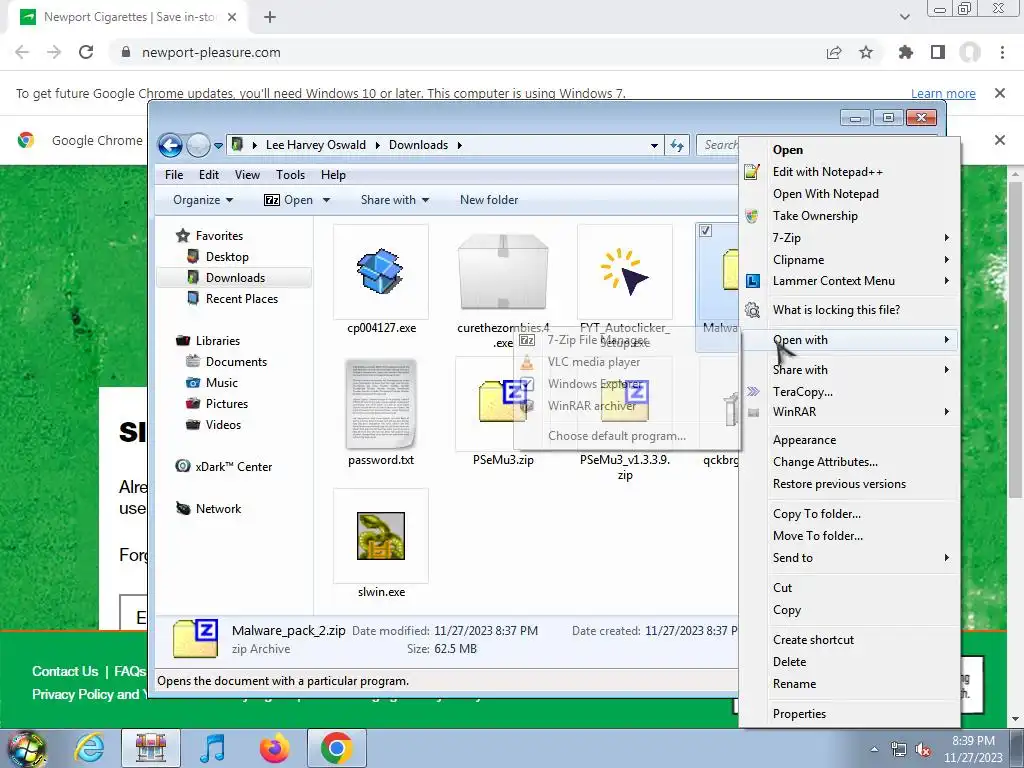Open Edit menu in Explorer
Image resolution: width=1024 pixels, height=768 pixels.
coord(209,175)
